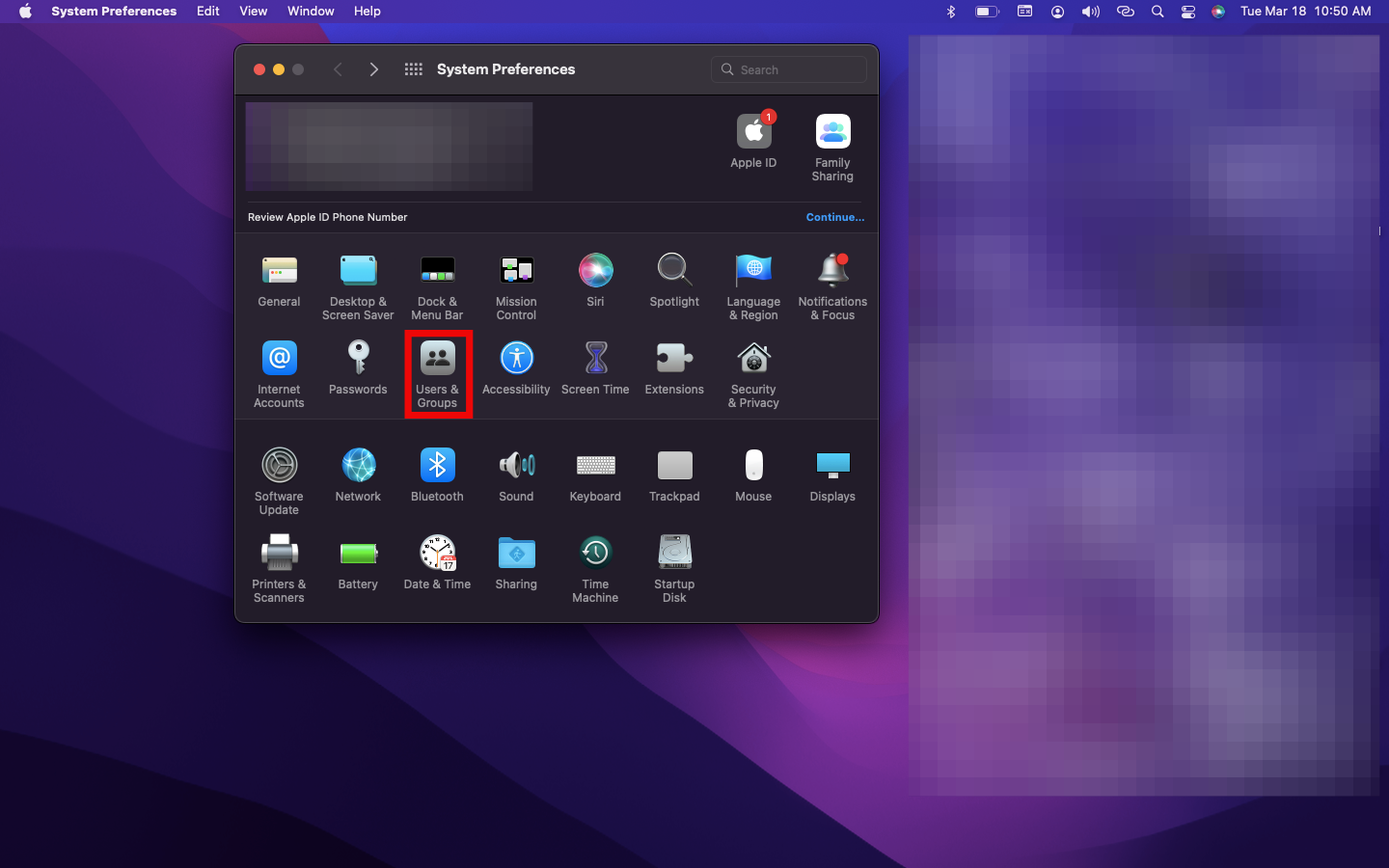Open Control Center from menu bar
1389x868 pixels.
(1188, 12)
